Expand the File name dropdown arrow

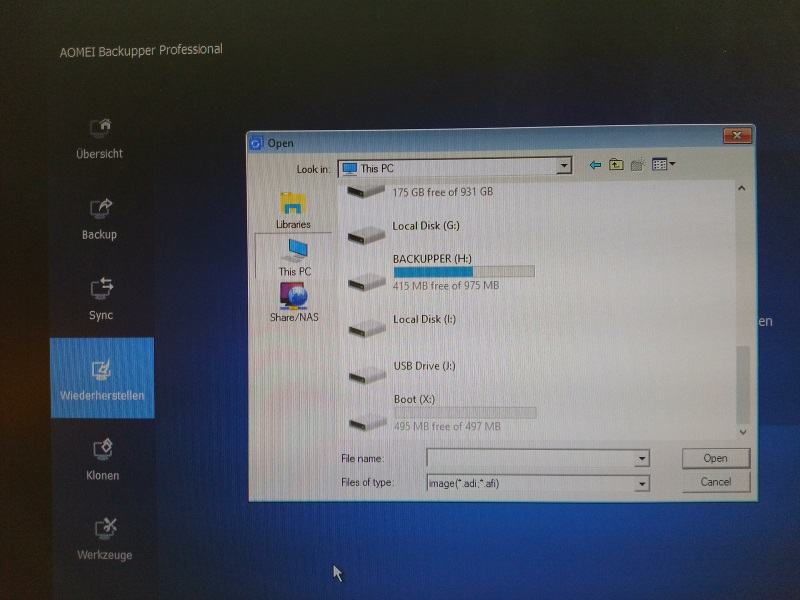[x=642, y=459]
